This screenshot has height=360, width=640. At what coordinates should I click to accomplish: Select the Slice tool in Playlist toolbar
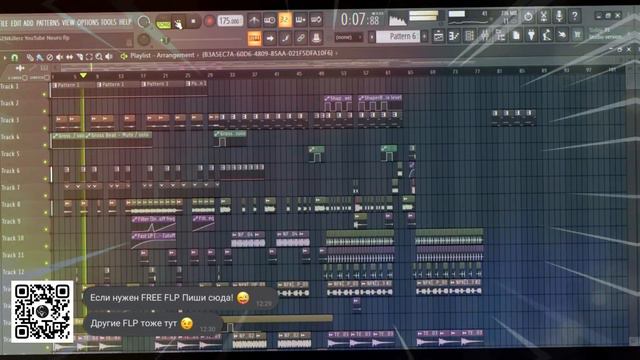(x=80, y=57)
